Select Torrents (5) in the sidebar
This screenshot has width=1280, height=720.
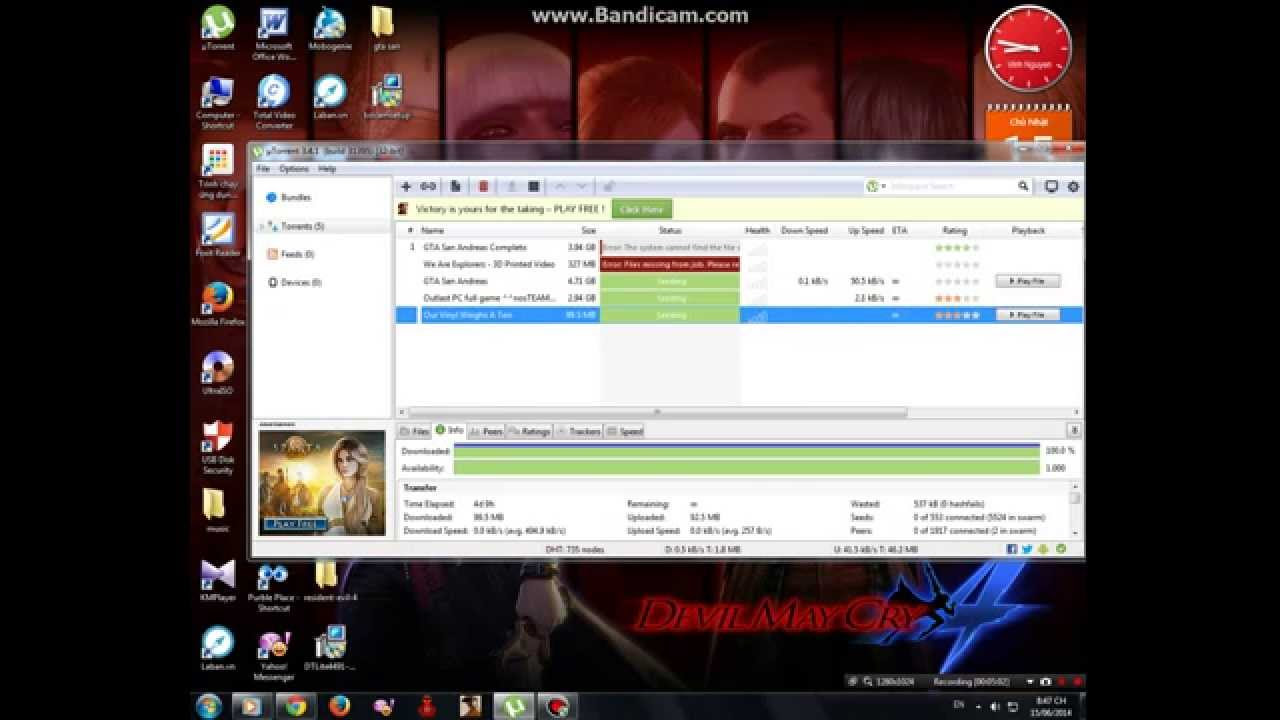302,226
